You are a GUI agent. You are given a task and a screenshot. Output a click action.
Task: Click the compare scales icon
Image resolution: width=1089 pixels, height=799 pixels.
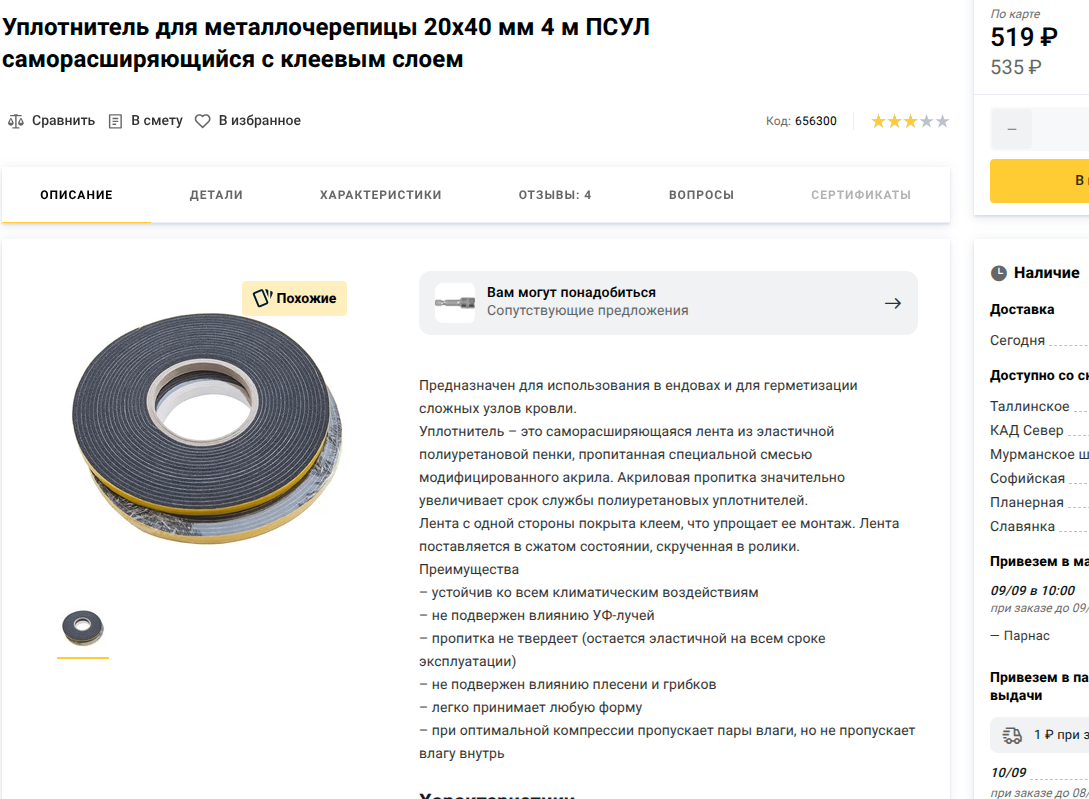[16, 121]
